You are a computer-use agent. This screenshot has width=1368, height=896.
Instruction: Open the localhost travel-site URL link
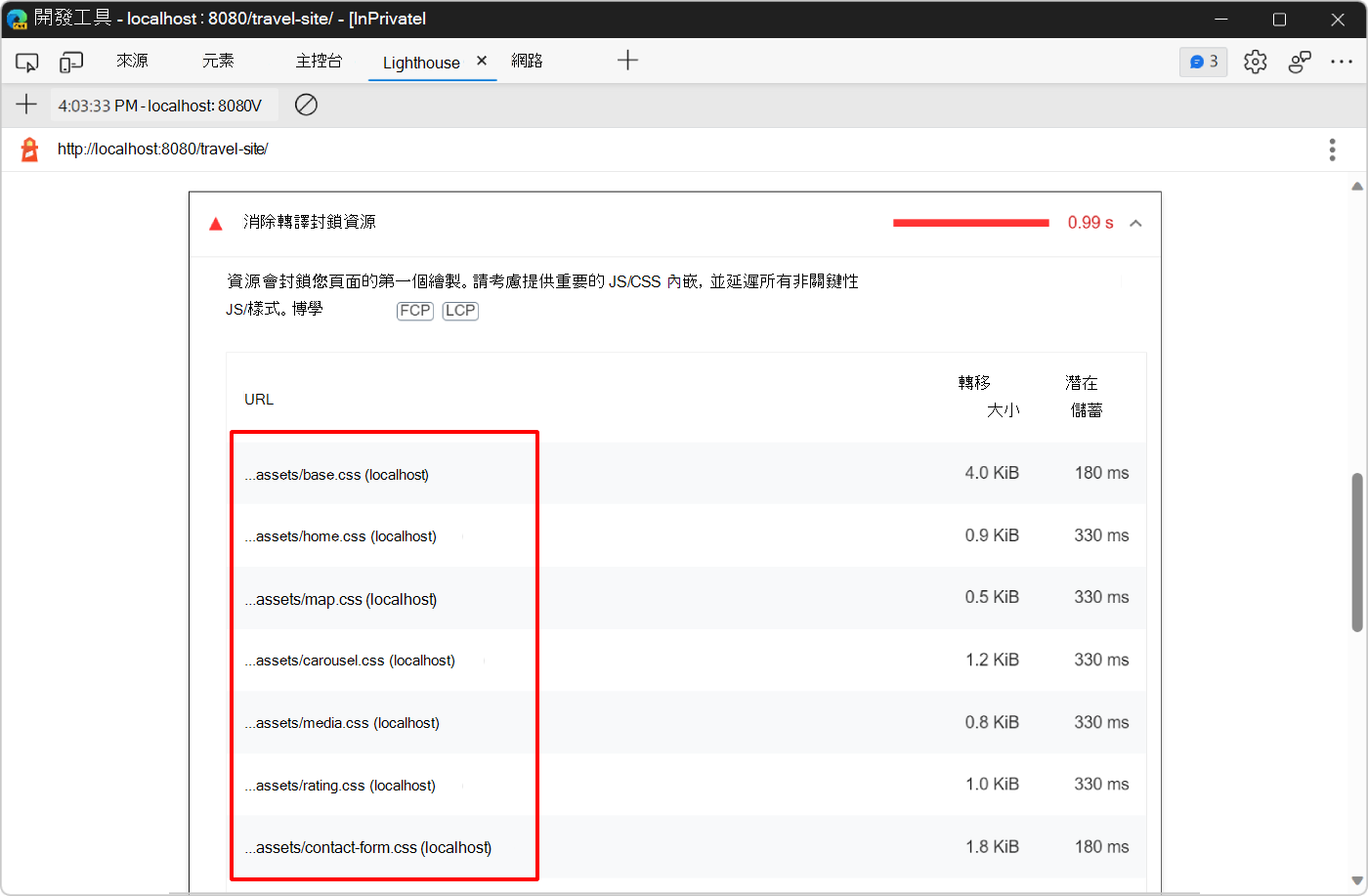163,149
